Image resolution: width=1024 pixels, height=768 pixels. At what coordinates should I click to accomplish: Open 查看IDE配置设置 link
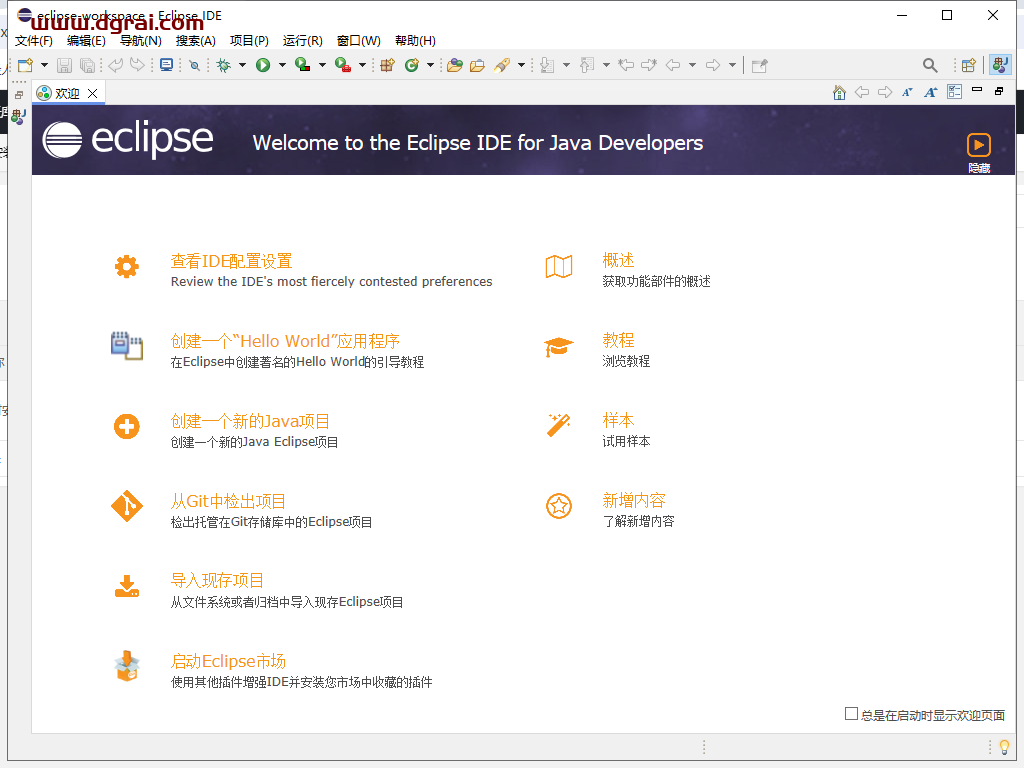coord(231,261)
